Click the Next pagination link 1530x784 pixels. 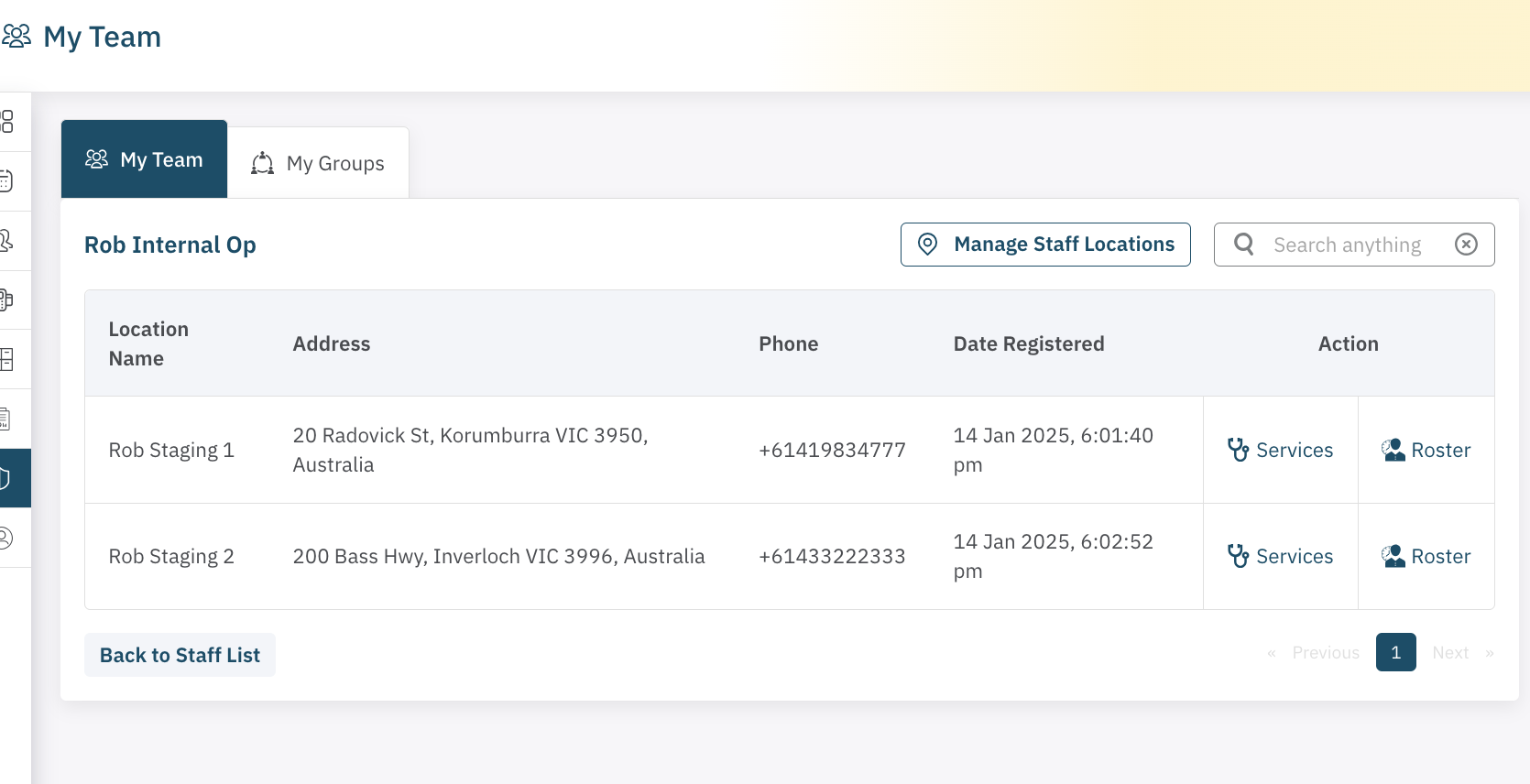tap(1451, 652)
